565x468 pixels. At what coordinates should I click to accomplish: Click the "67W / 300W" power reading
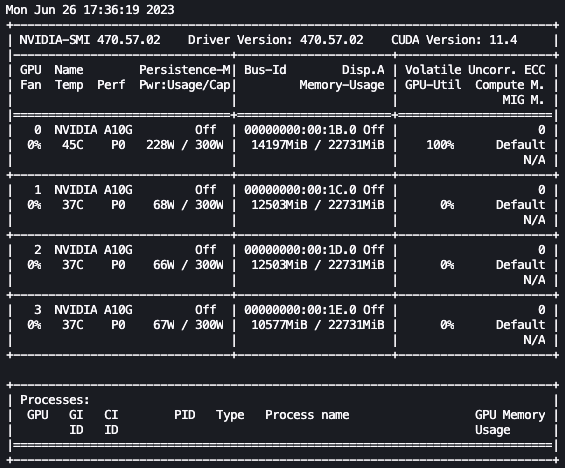[188, 325]
